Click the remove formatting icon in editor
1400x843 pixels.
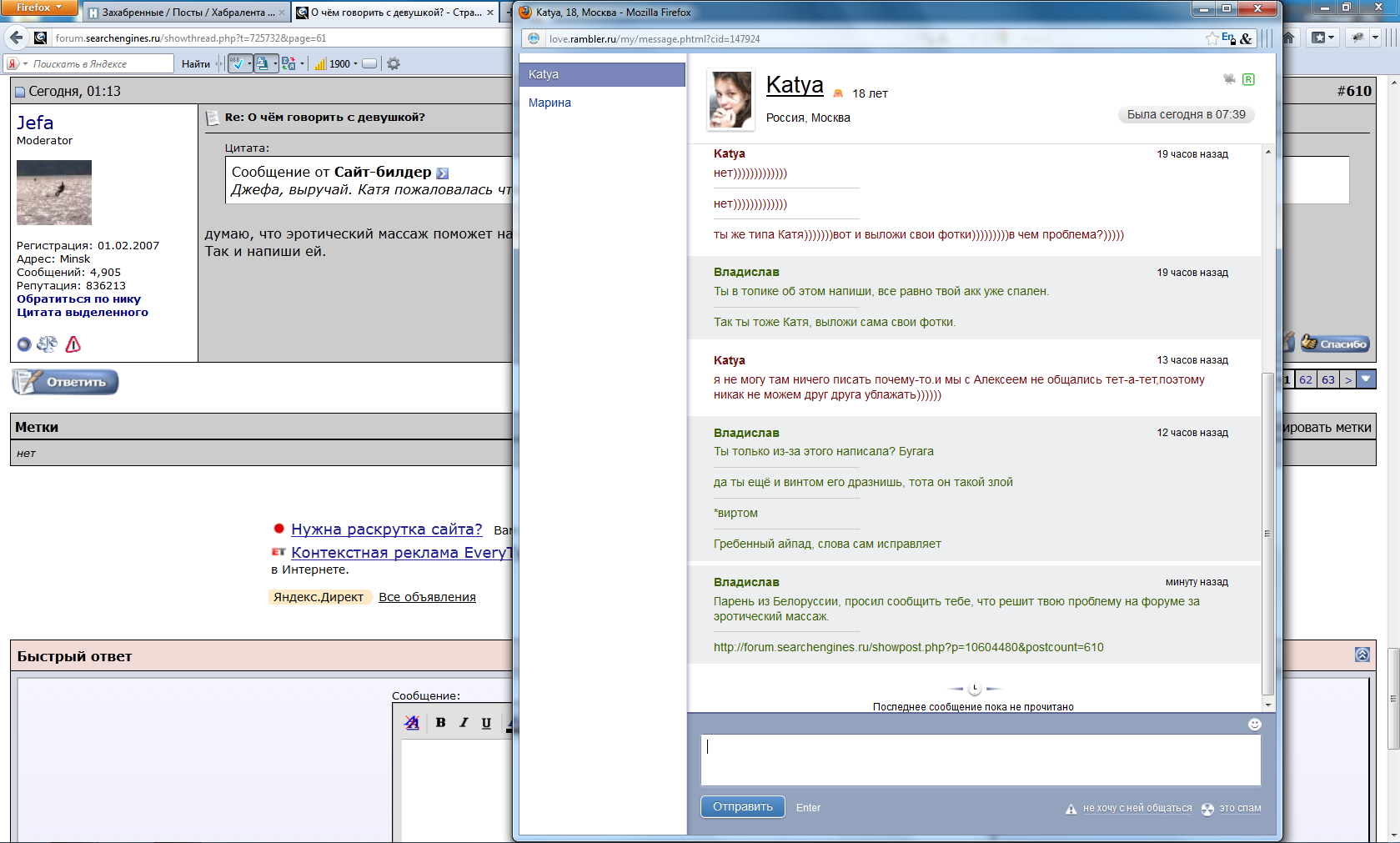pos(412,723)
